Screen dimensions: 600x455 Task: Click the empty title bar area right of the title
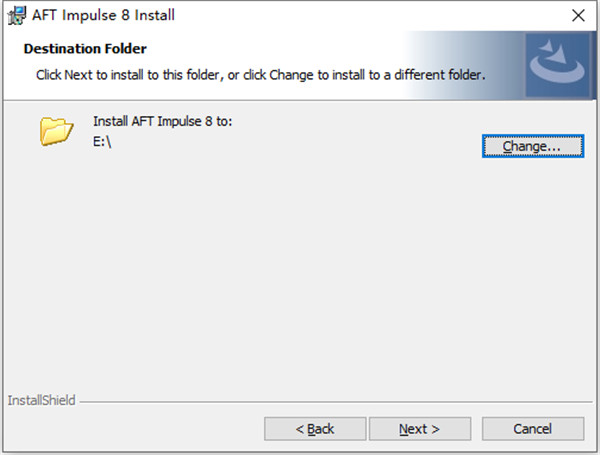[x=380, y=15]
